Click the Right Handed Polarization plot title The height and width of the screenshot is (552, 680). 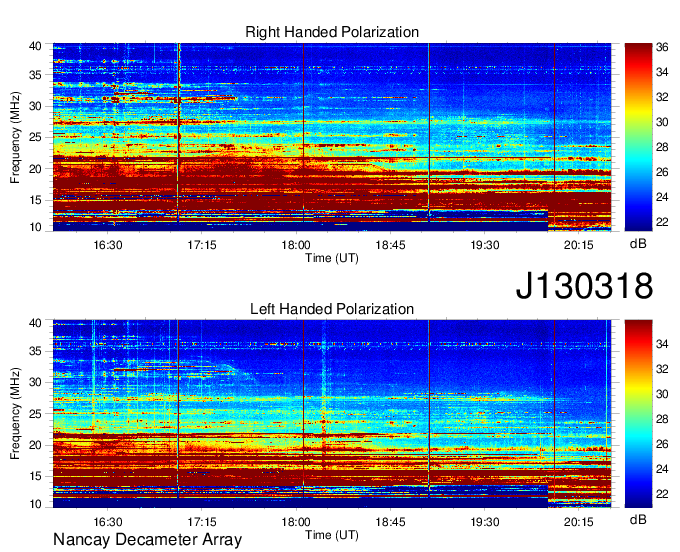[x=332, y=32]
